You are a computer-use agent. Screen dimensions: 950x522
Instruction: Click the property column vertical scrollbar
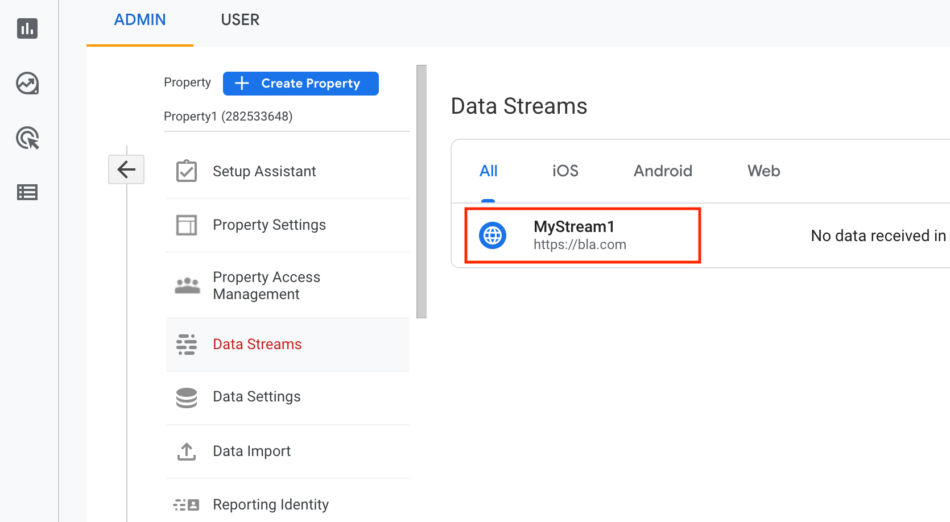click(422, 191)
